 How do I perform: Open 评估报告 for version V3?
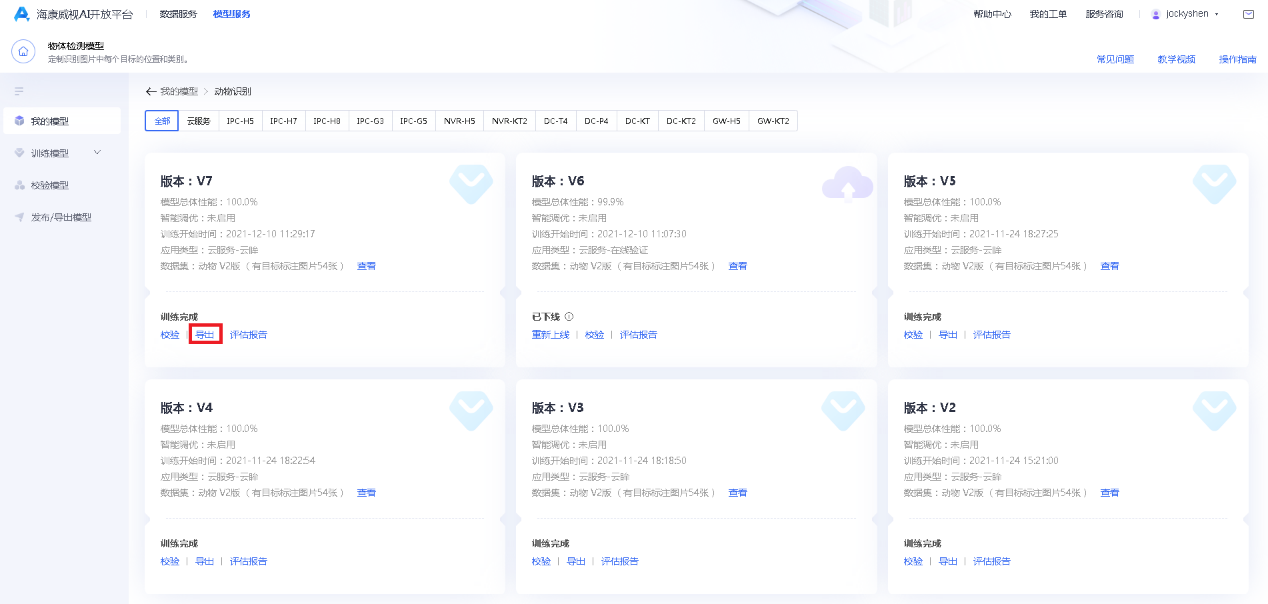pos(618,561)
